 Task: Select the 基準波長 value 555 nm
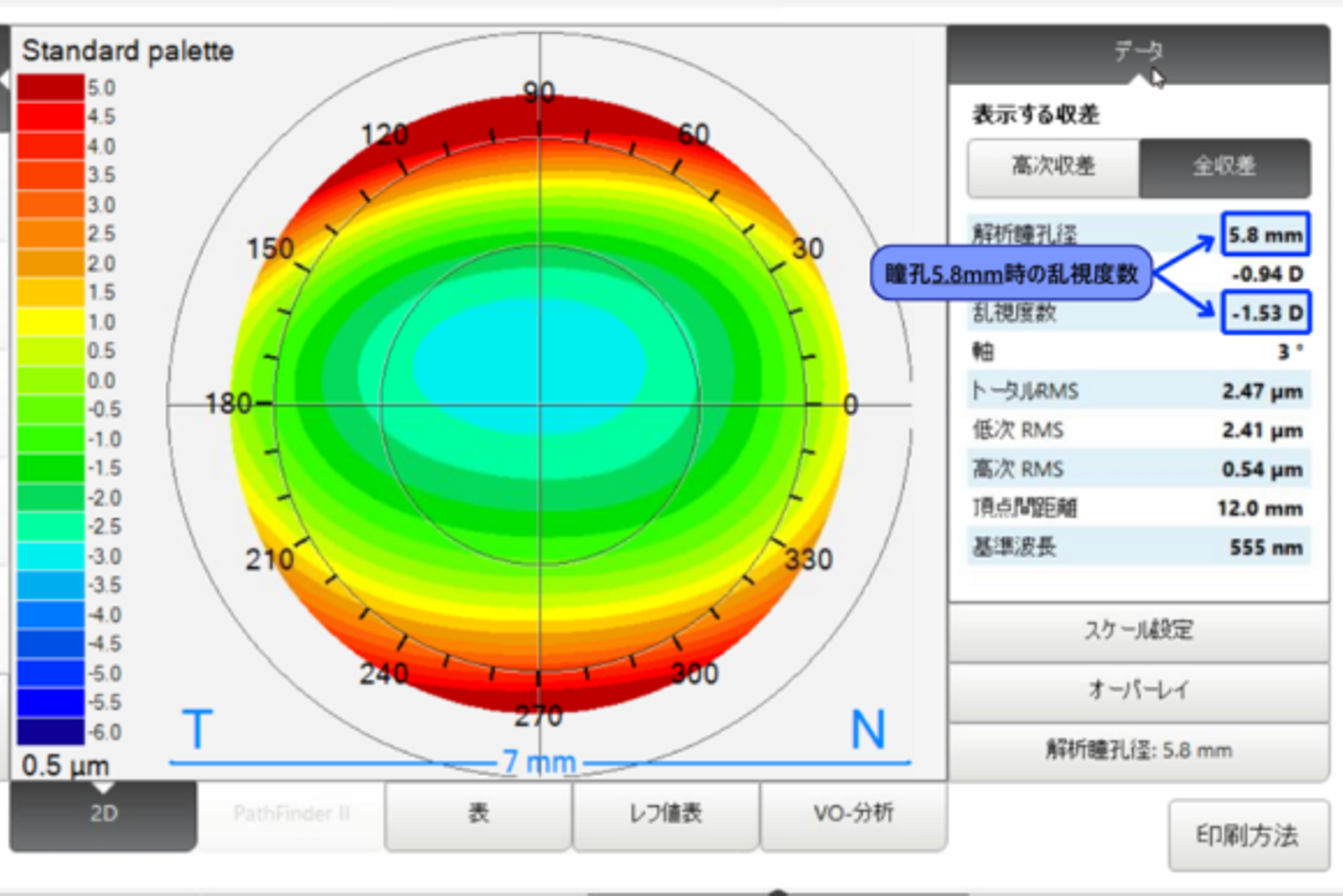click(1267, 548)
